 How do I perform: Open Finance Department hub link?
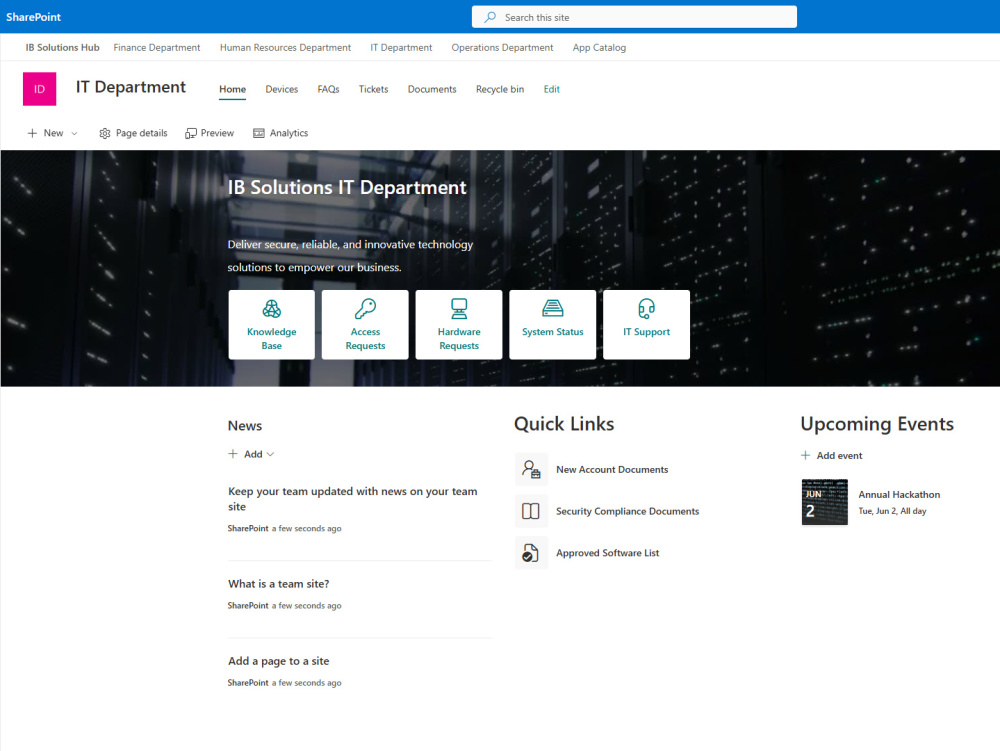[157, 48]
